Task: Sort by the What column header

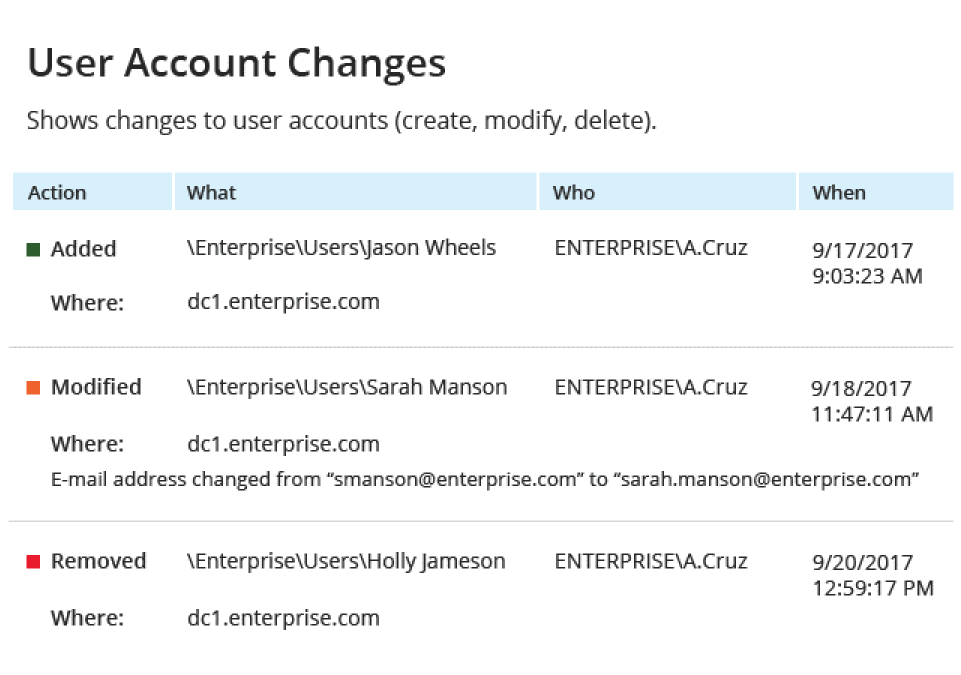Action: [211, 193]
